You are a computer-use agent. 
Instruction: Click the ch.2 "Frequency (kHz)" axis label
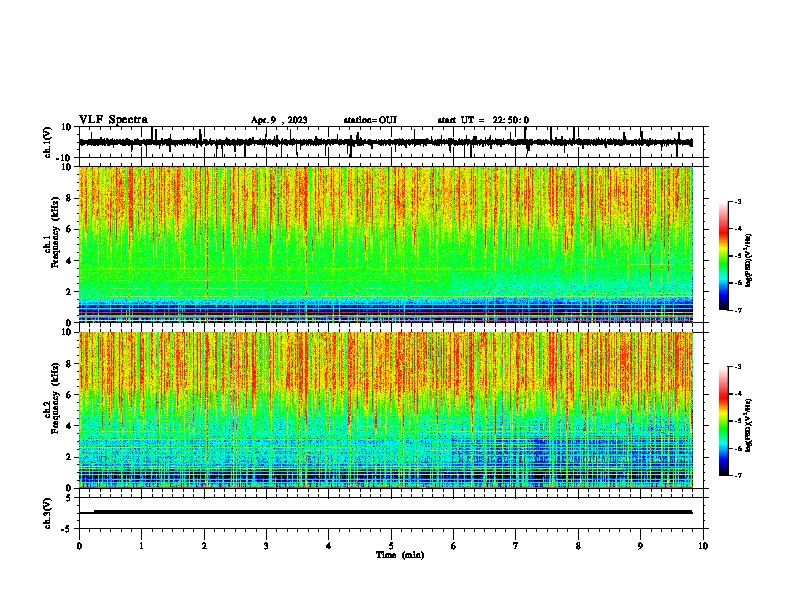pos(55,398)
